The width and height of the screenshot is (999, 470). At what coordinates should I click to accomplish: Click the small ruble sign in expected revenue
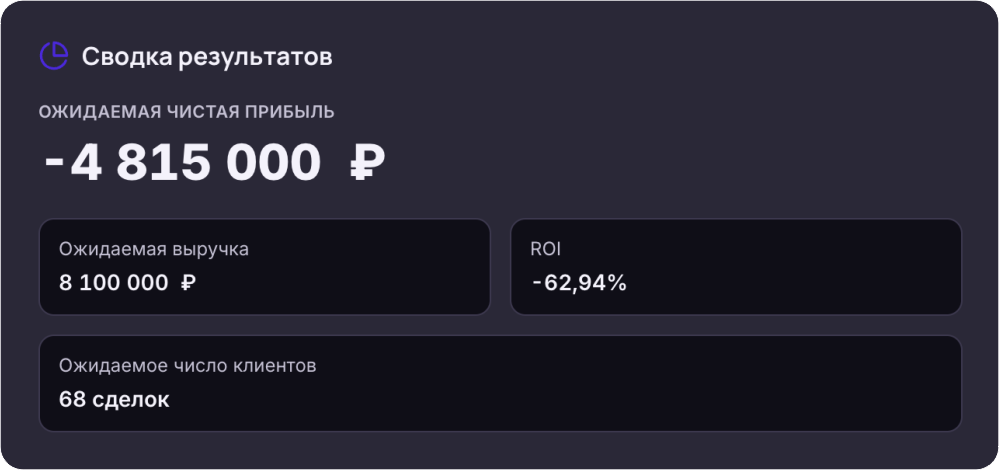(188, 283)
